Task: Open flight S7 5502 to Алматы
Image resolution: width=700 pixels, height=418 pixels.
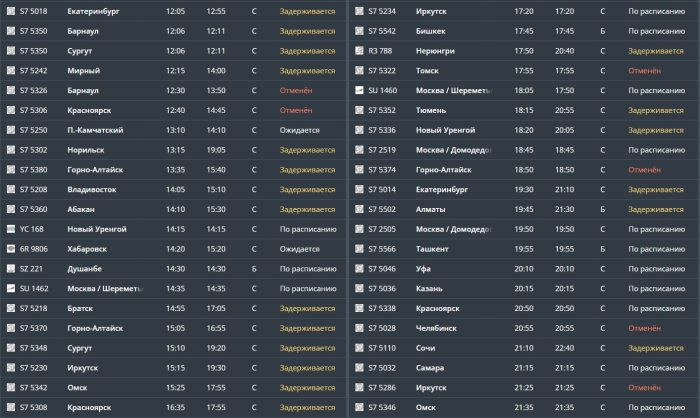Action: [x=382, y=209]
